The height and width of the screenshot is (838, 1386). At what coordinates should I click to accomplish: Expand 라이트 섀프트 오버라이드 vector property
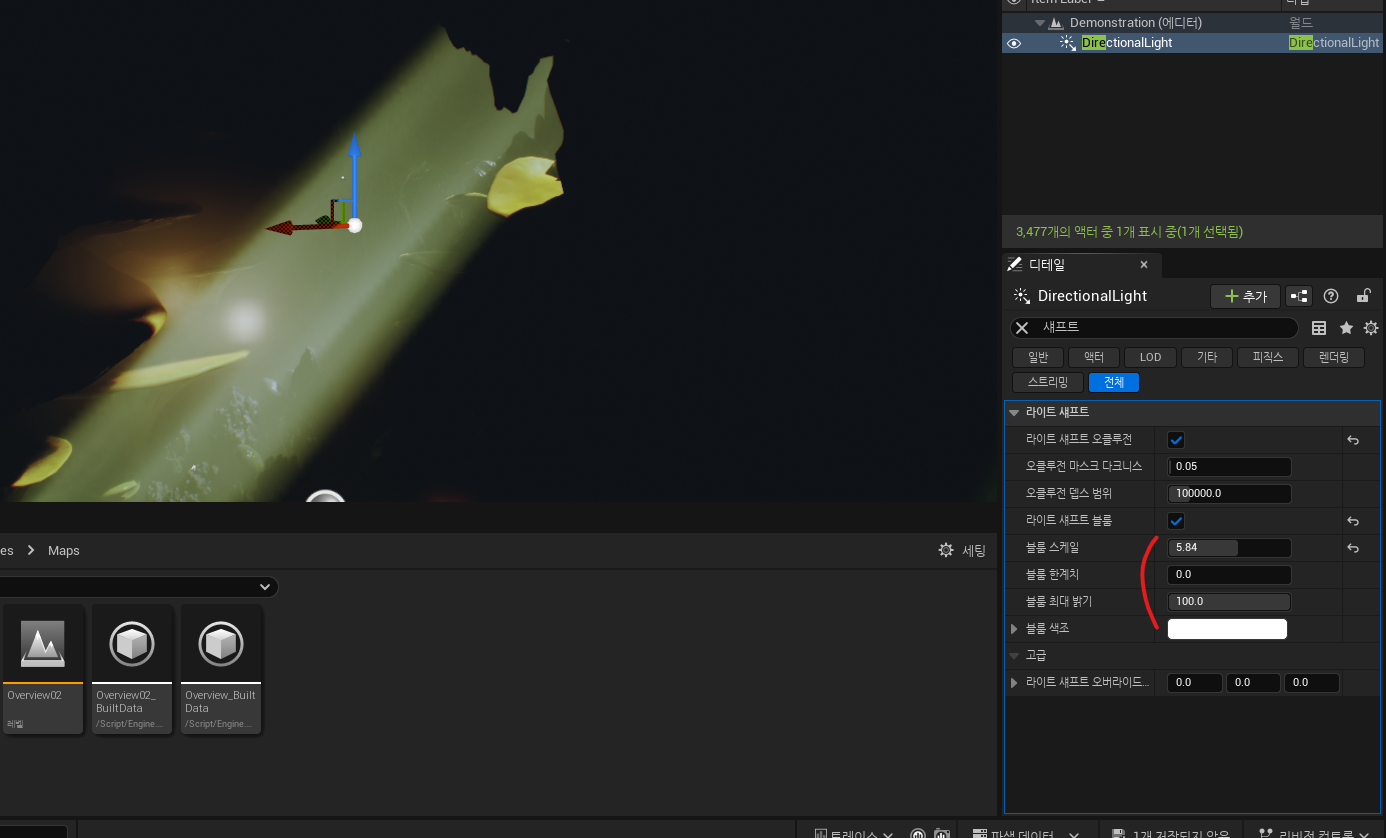tap(1014, 683)
